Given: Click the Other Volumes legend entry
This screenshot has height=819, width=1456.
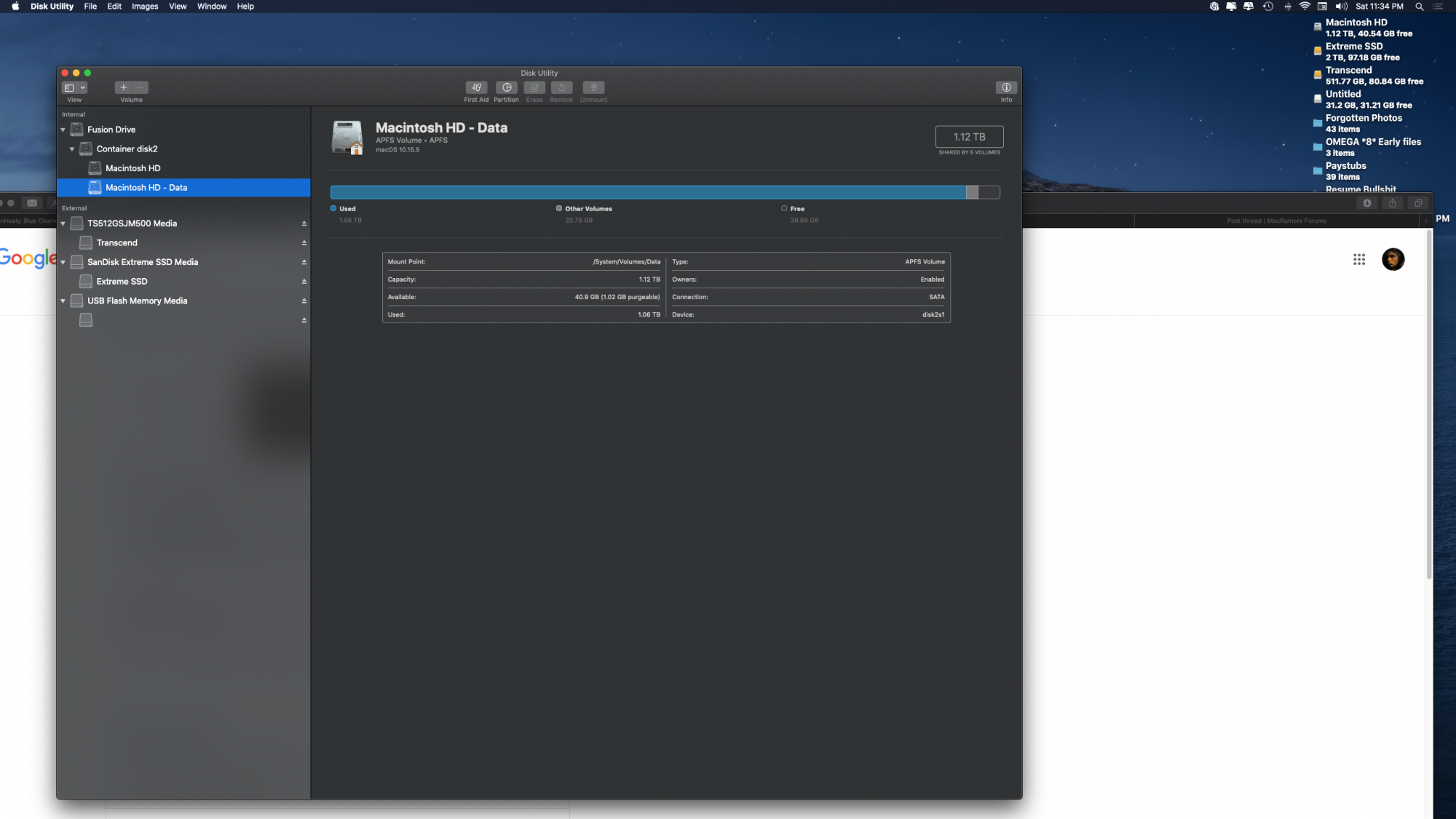Looking at the screenshot, I should (584, 209).
